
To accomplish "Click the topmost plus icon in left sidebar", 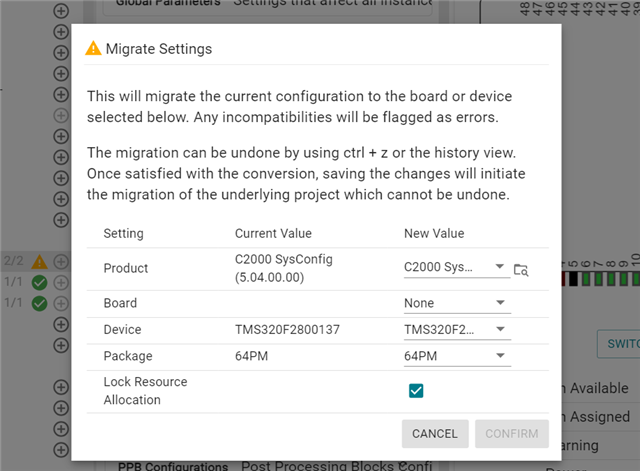I will click(x=61, y=11).
